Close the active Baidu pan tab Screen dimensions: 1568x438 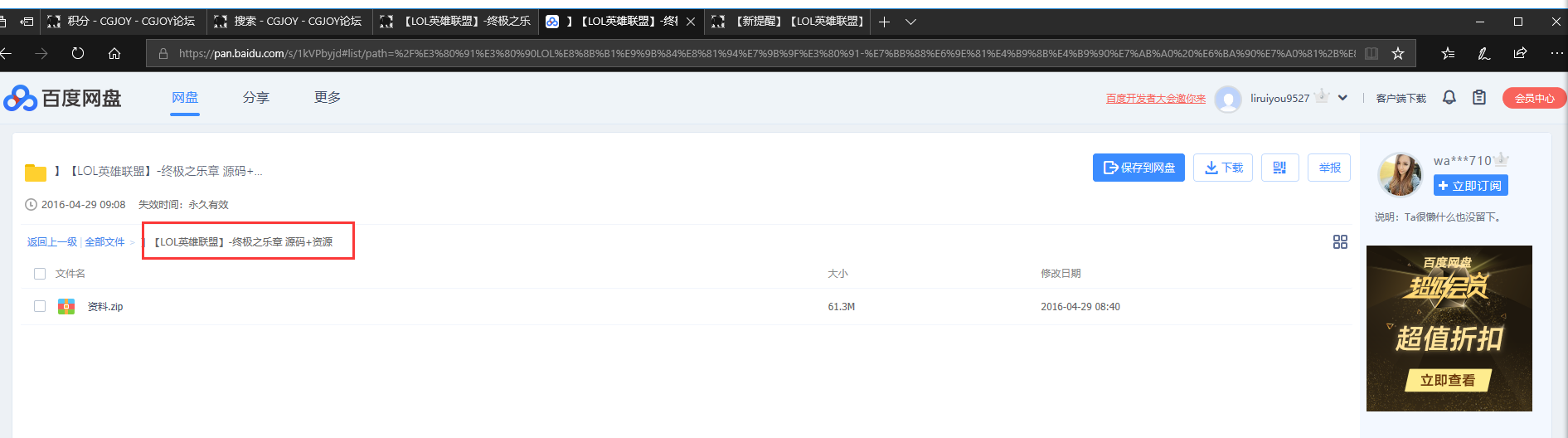click(x=691, y=22)
